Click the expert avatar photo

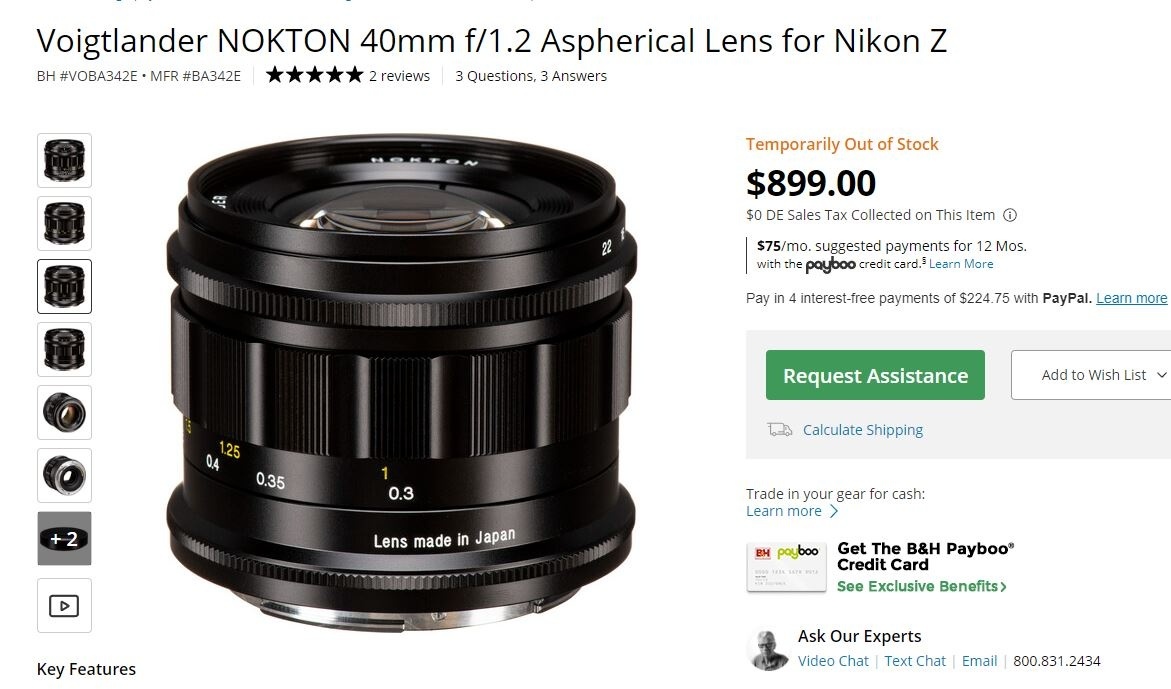(x=768, y=649)
